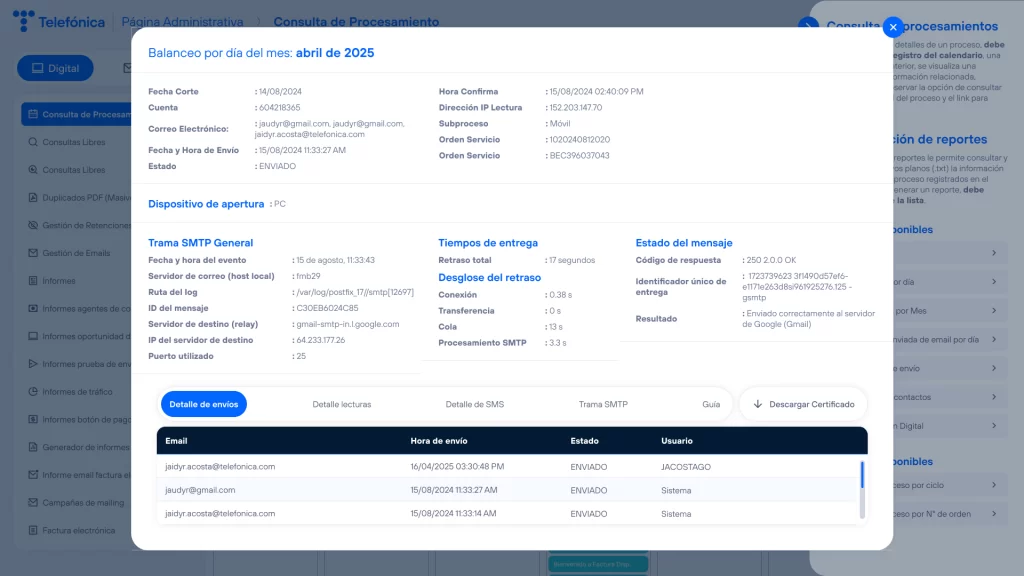Select the Detalle de envíos tab
This screenshot has width=1024, height=576.
(x=203, y=404)
